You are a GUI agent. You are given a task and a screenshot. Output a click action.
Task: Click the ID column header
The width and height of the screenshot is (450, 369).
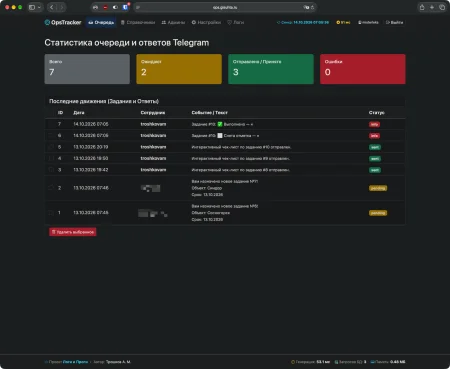click(60, 113)
